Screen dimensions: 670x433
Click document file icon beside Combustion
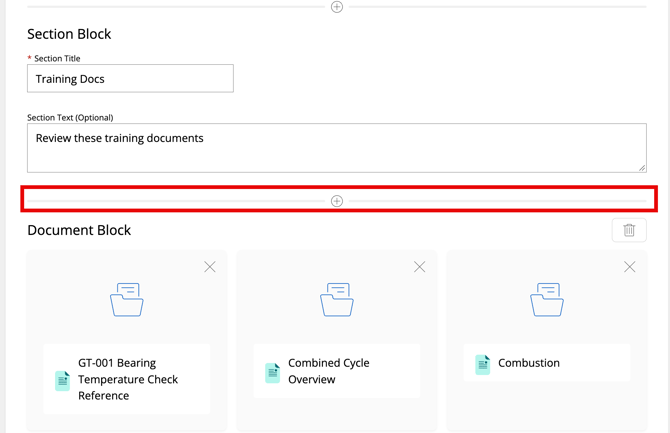pyautogui.click(x=482, y=365)
